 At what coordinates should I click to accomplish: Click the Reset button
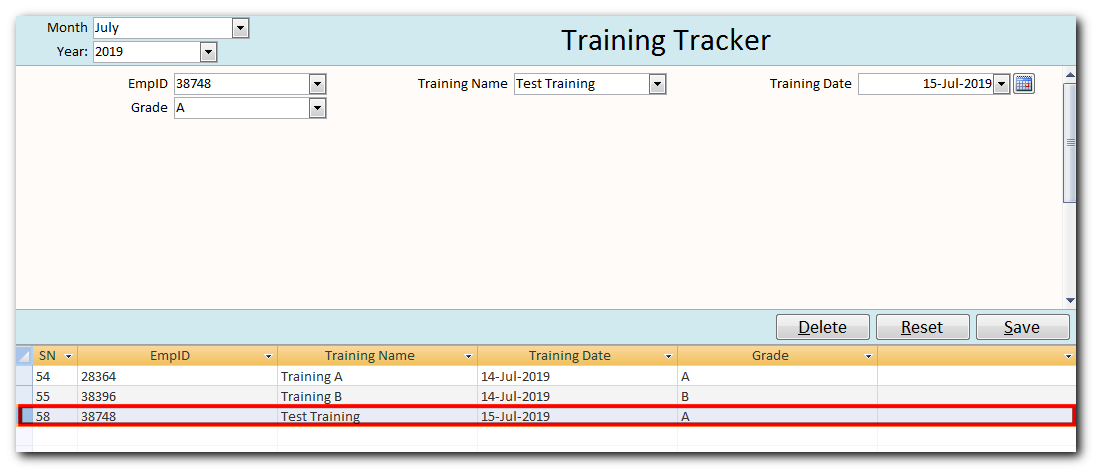pos(922,328)
